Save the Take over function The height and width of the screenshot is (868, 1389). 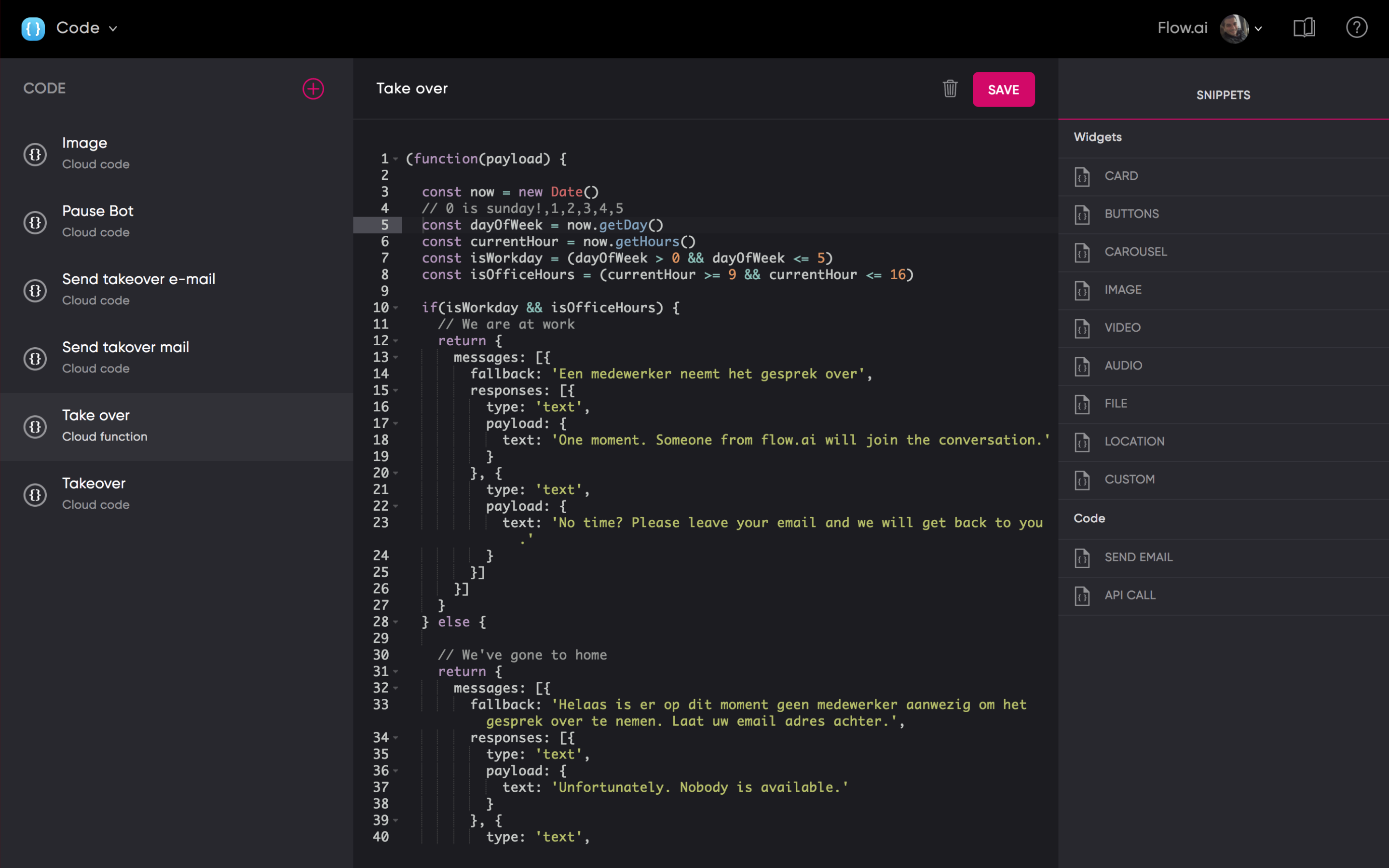pos(1003,89)
